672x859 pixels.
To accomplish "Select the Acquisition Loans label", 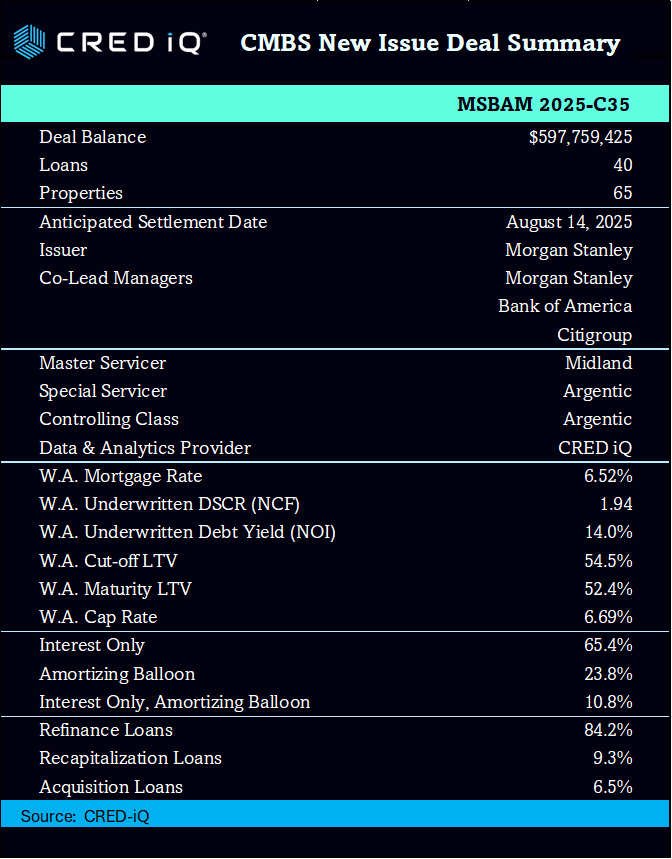I will (111, 787).
